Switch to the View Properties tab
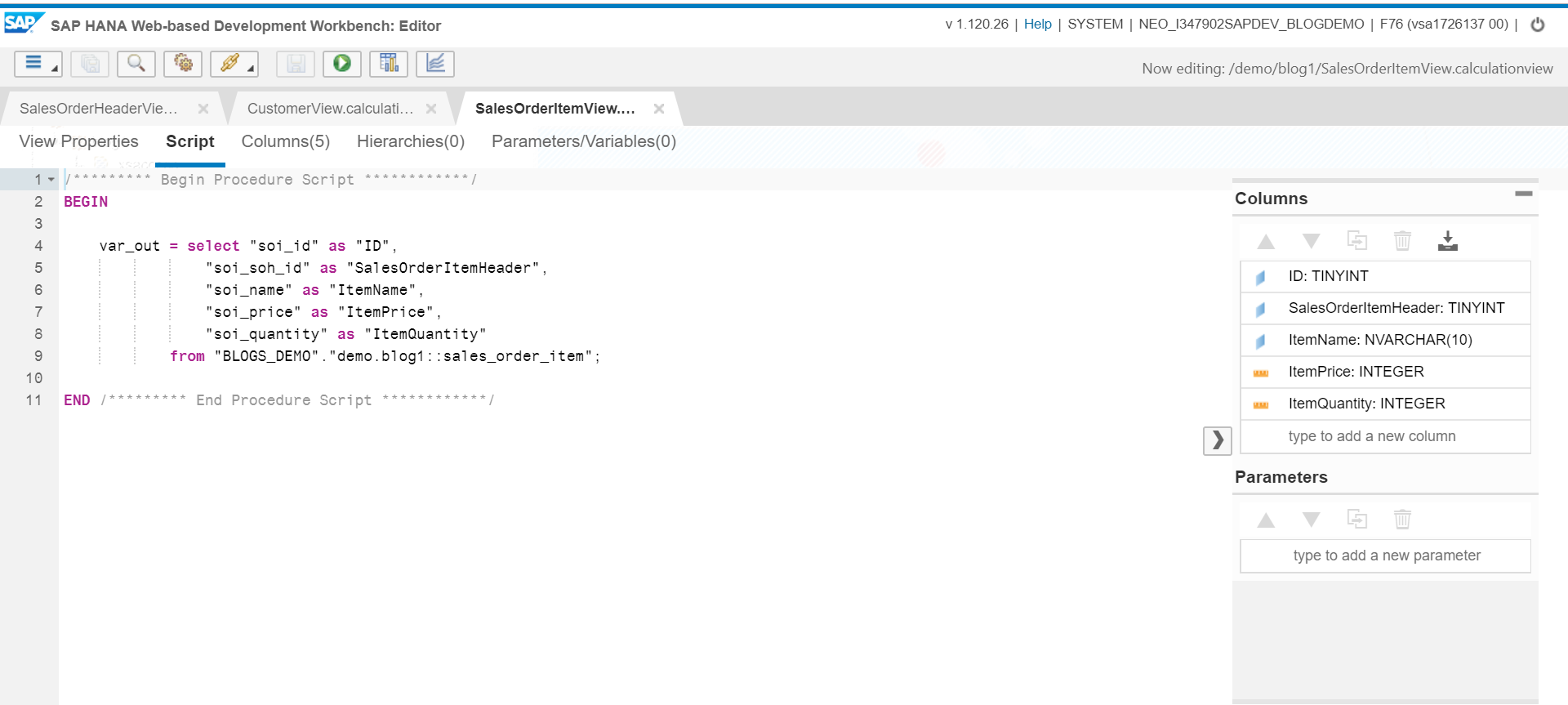The width and height of the screenshot is (1568, 705). click(78, 141)
